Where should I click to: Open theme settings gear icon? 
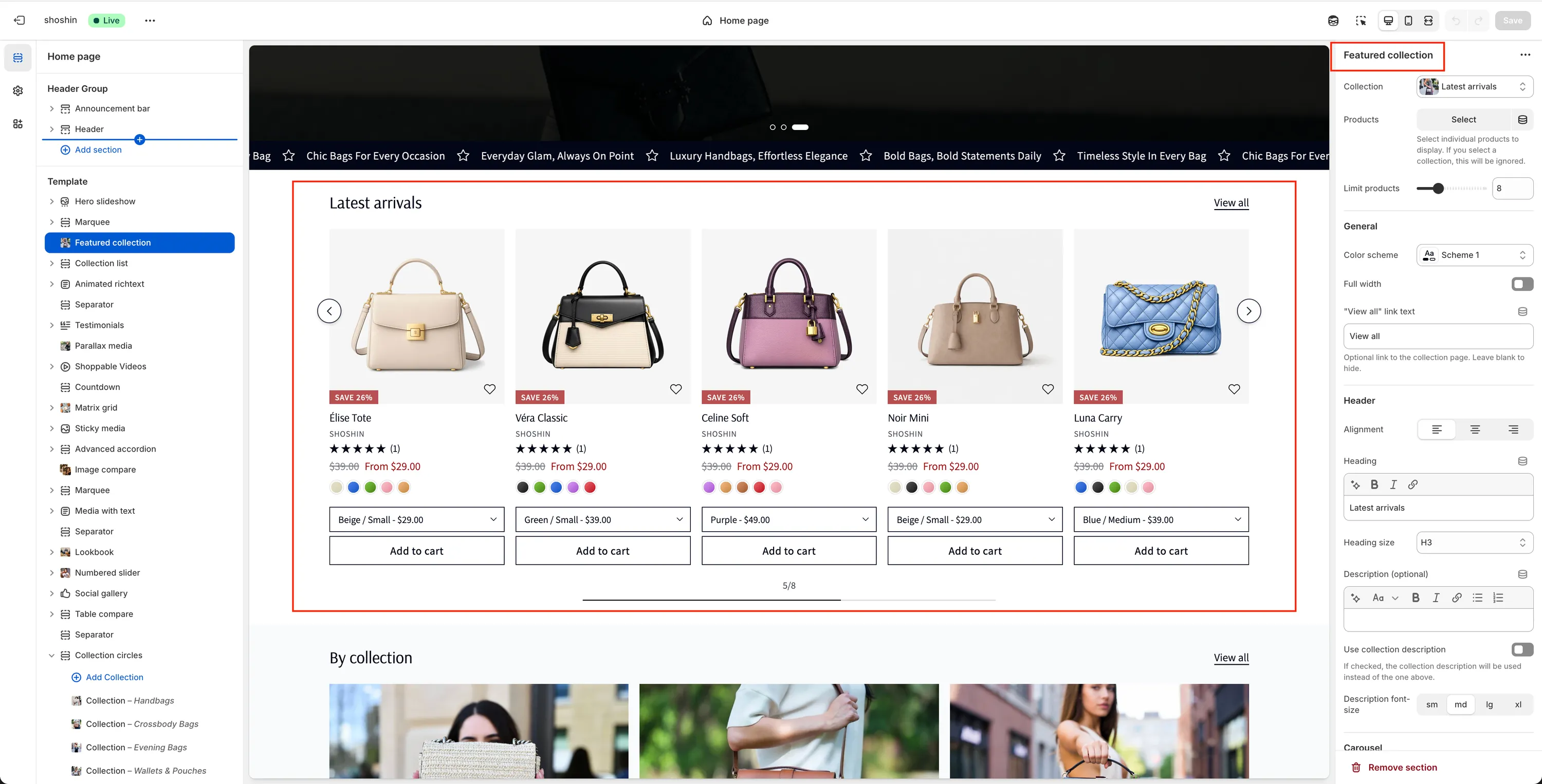[18, 91]
